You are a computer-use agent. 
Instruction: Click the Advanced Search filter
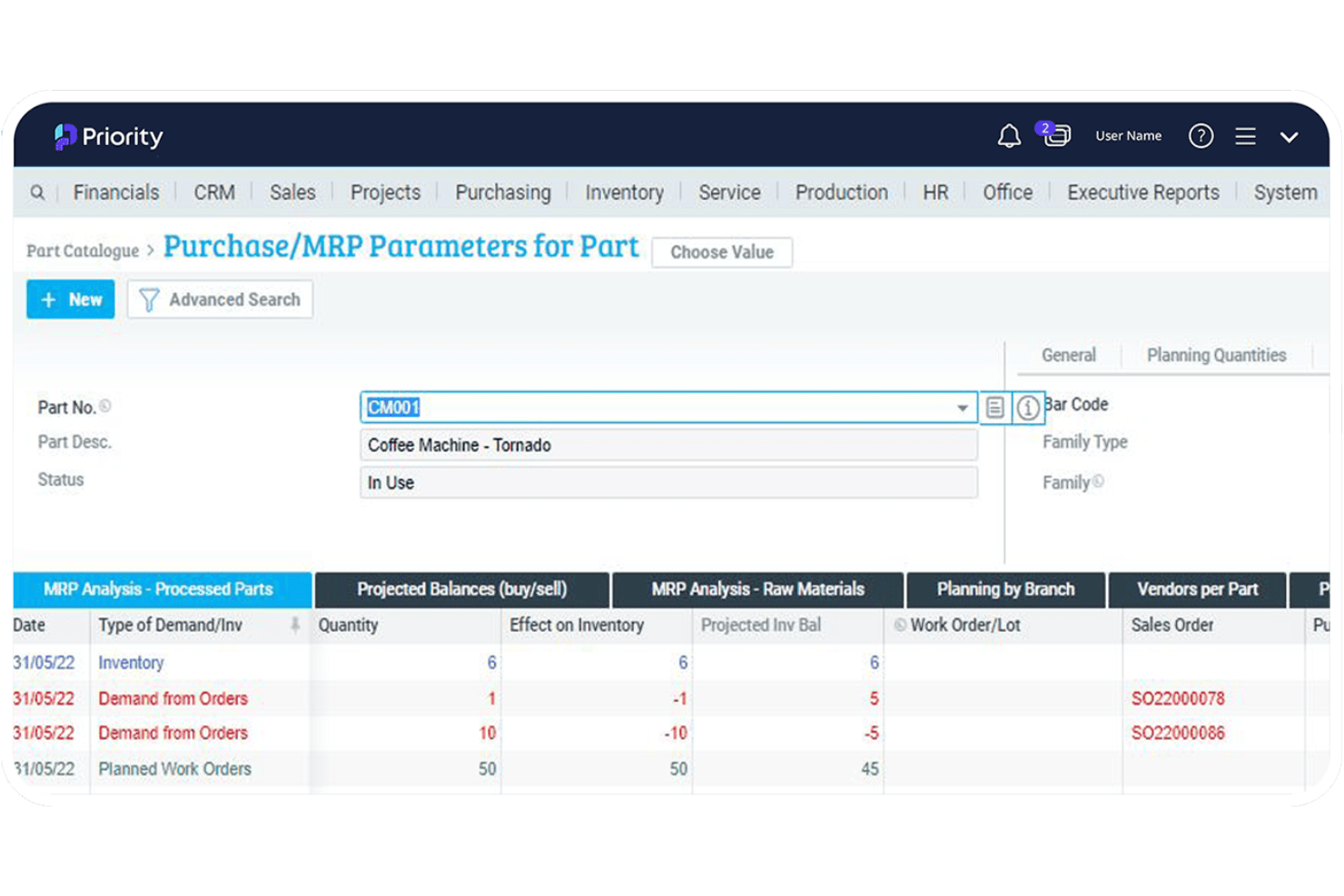[x=220, y=300]
